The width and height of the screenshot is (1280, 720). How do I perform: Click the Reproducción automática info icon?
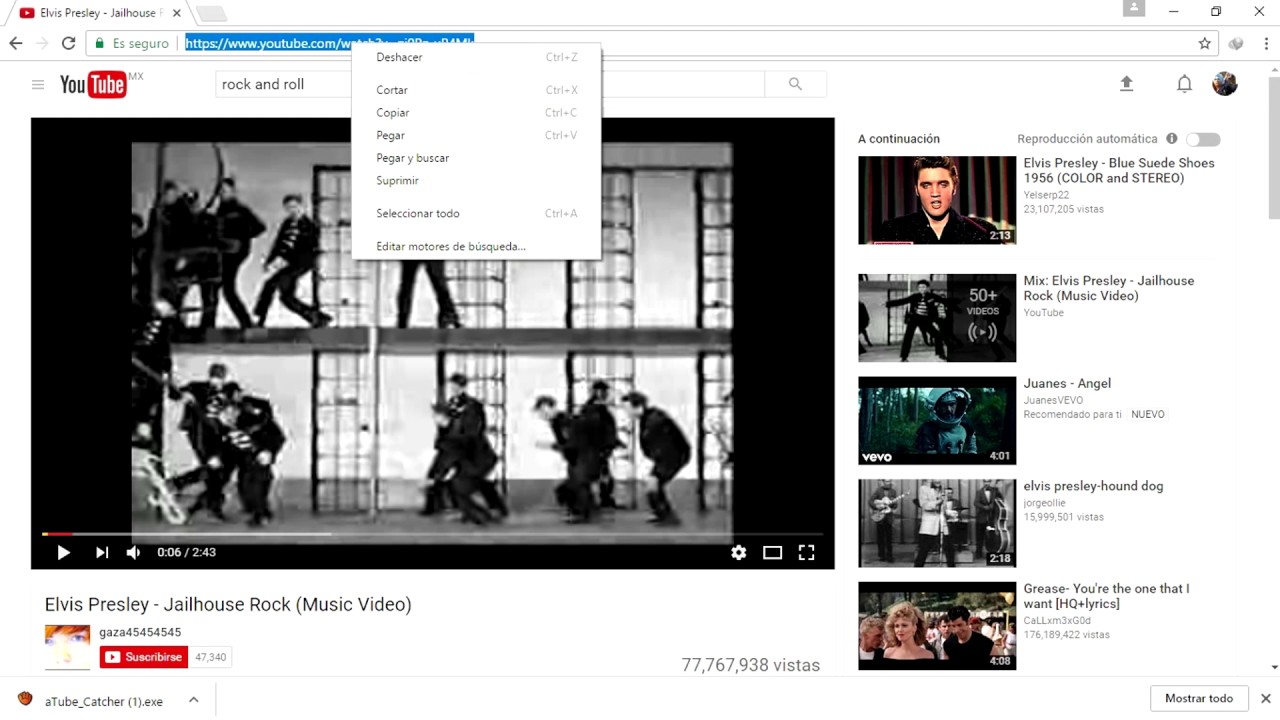(1171, 139)
